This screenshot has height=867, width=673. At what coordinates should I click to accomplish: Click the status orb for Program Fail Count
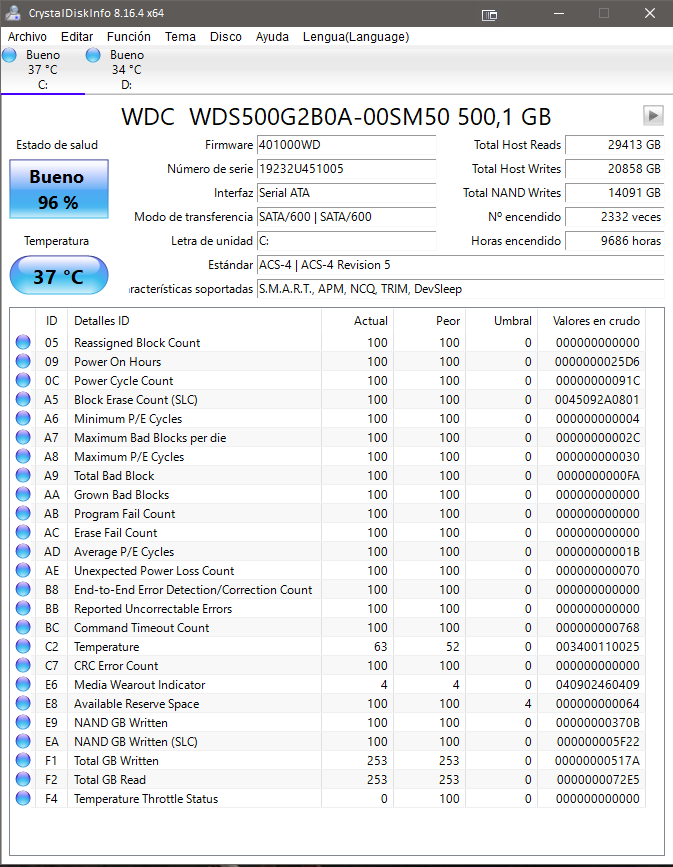coord(23,513)
